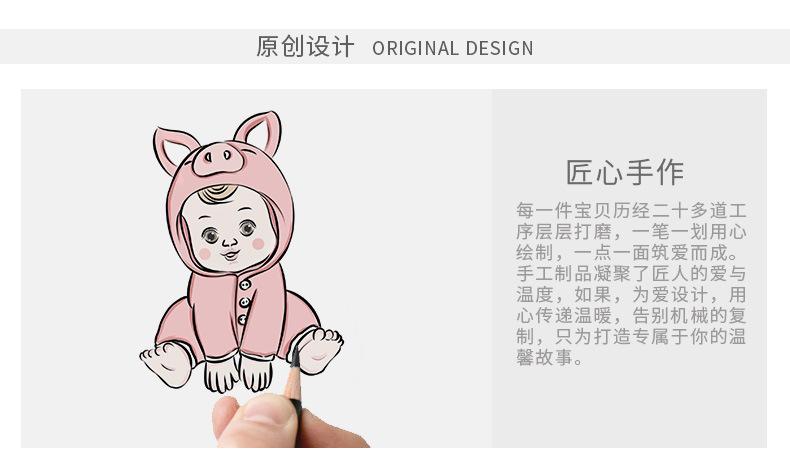Screen dimensions: 790x467
Task: Click the baby's right foot near pencil
Action: pos(318,350)
